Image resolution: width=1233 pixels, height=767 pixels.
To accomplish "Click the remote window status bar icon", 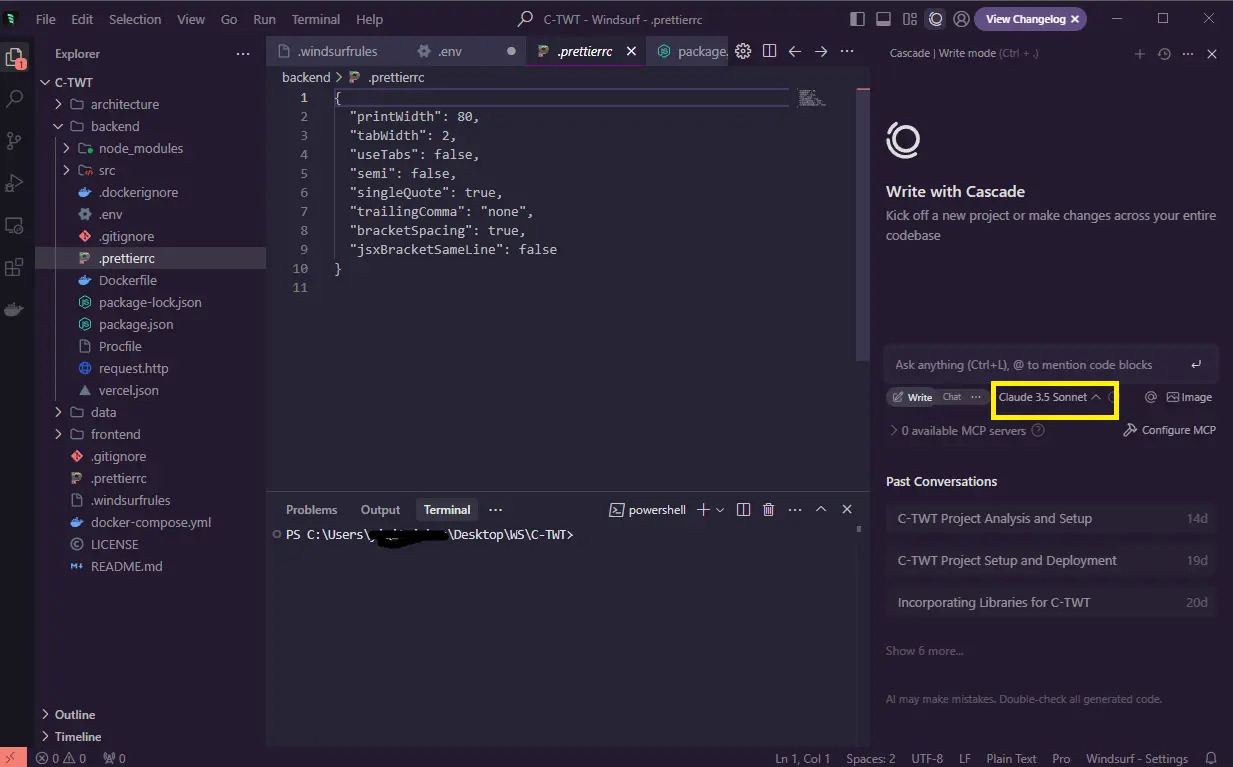I will (x=13, y=758).
